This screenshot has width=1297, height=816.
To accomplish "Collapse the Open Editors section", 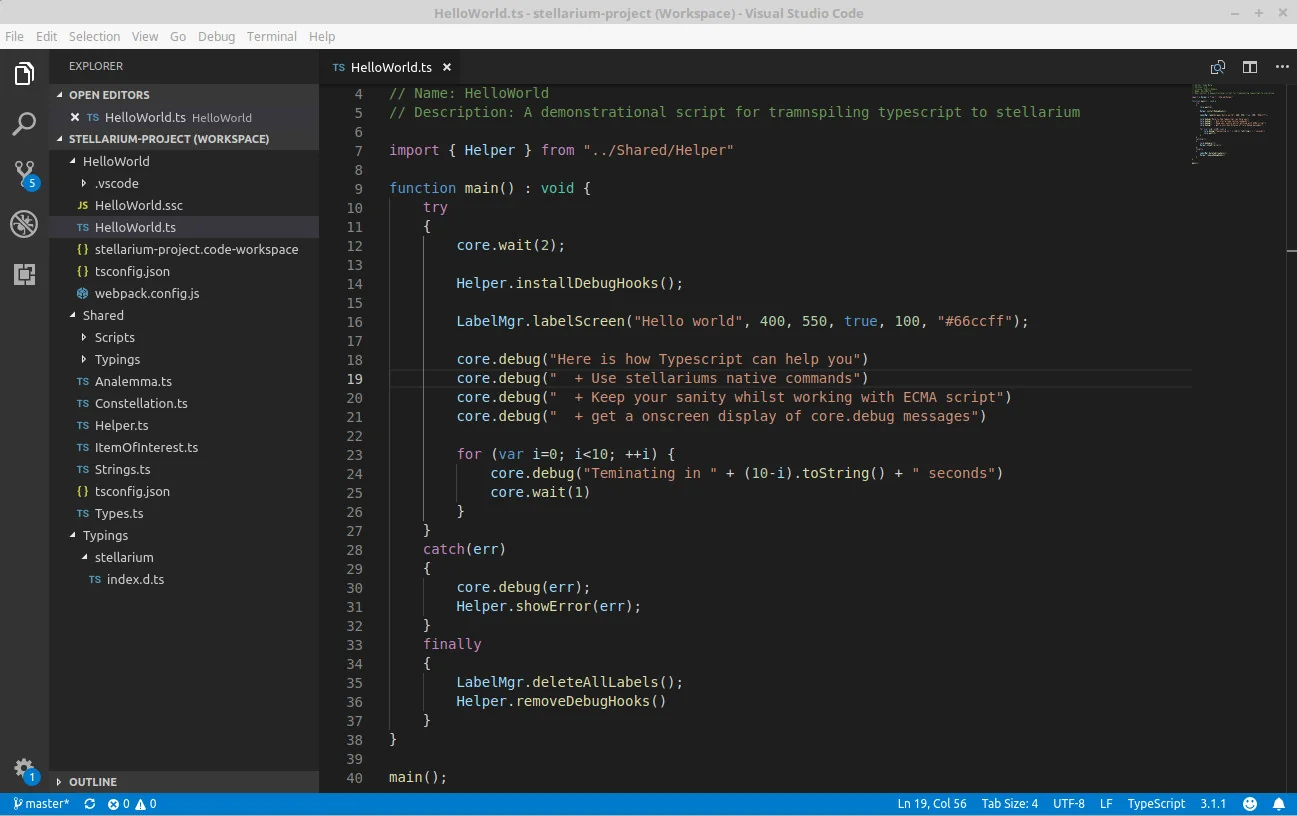I will [x=184, y=95].
